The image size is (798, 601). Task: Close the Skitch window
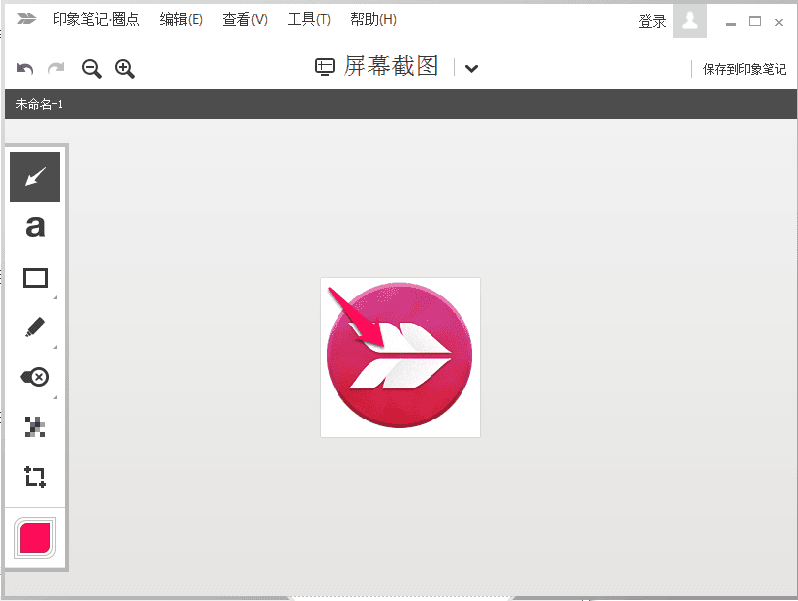[x=779, y=22]
